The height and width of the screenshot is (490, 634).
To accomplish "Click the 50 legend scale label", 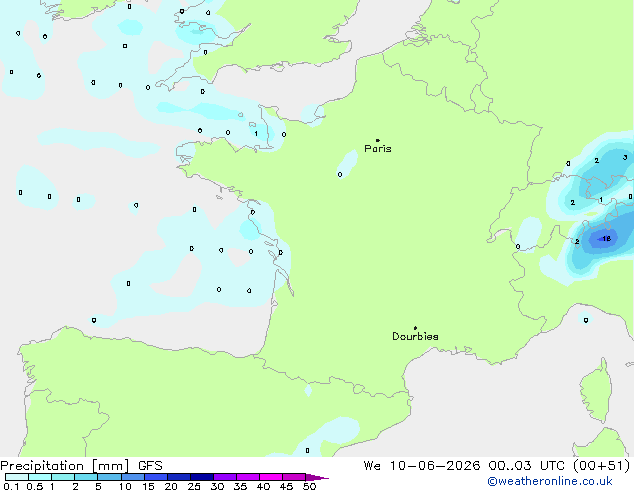I will (x=309, y=486).
